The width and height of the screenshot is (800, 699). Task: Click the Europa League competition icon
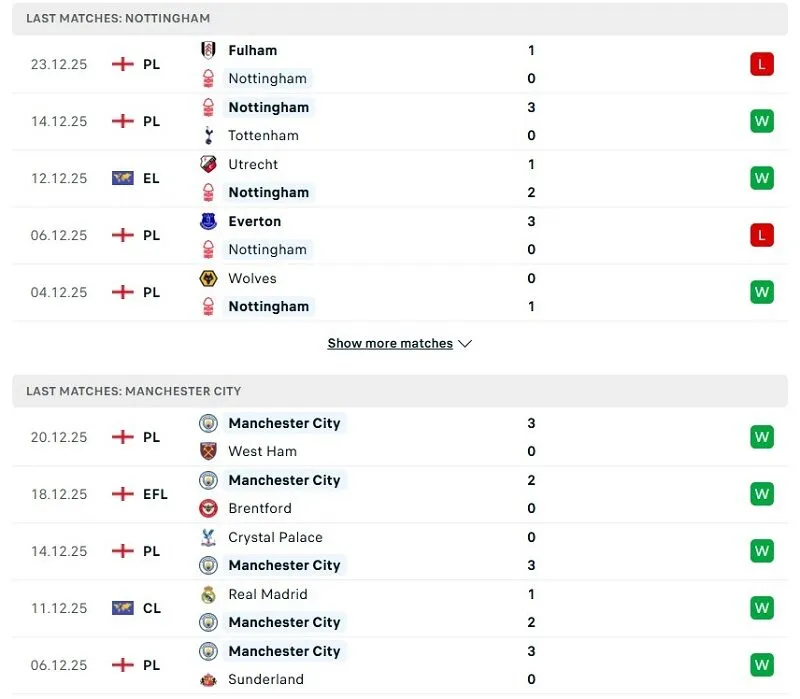pos(123,178)
